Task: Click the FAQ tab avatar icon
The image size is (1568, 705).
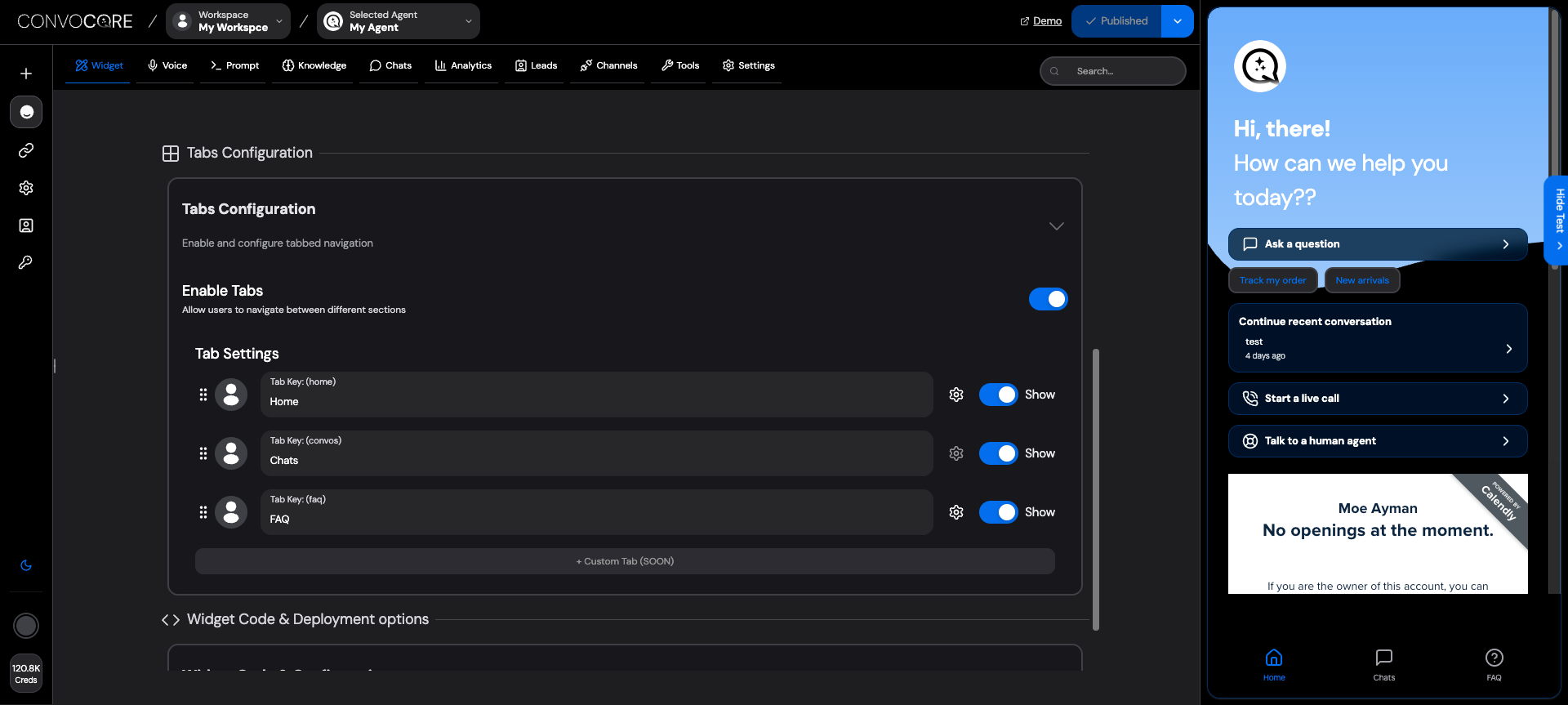Action: coord(231,512)
